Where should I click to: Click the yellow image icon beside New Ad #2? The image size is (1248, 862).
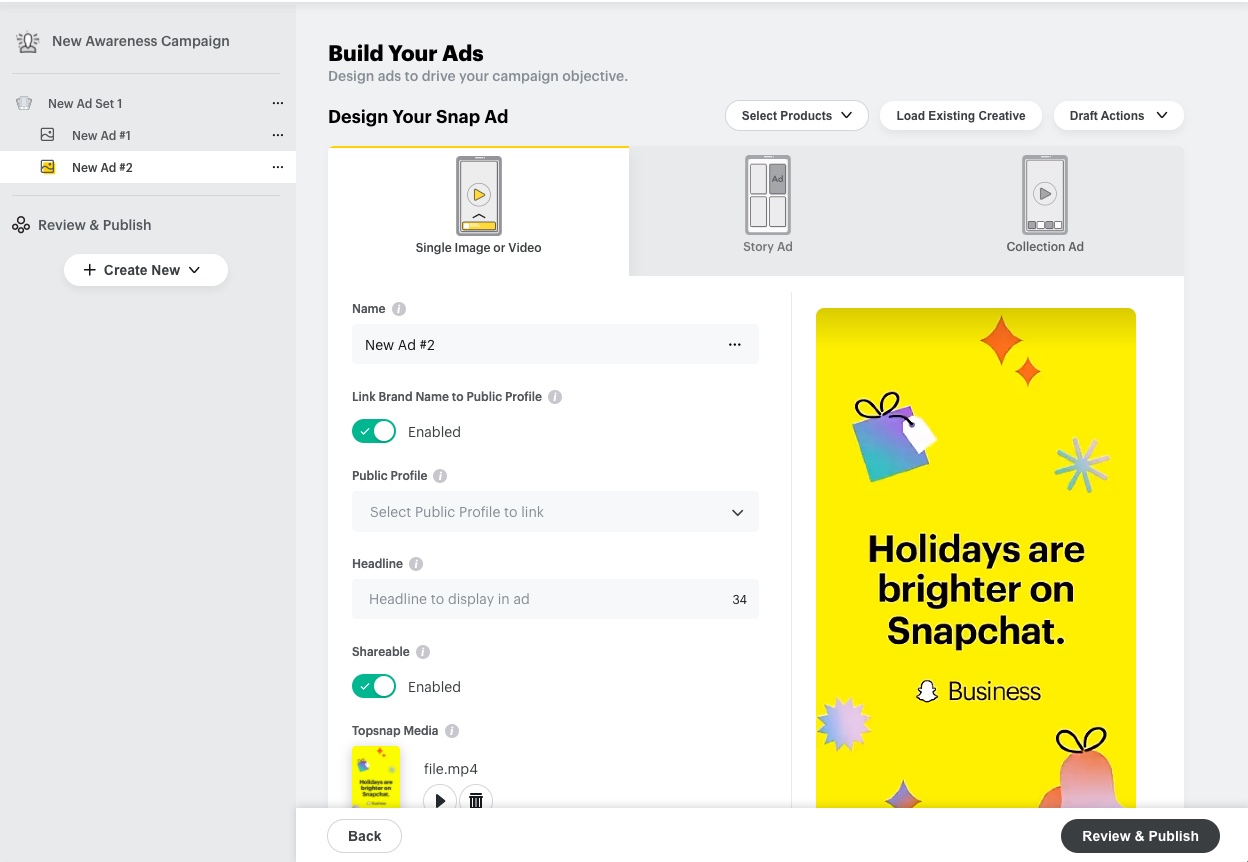[48, 167]
